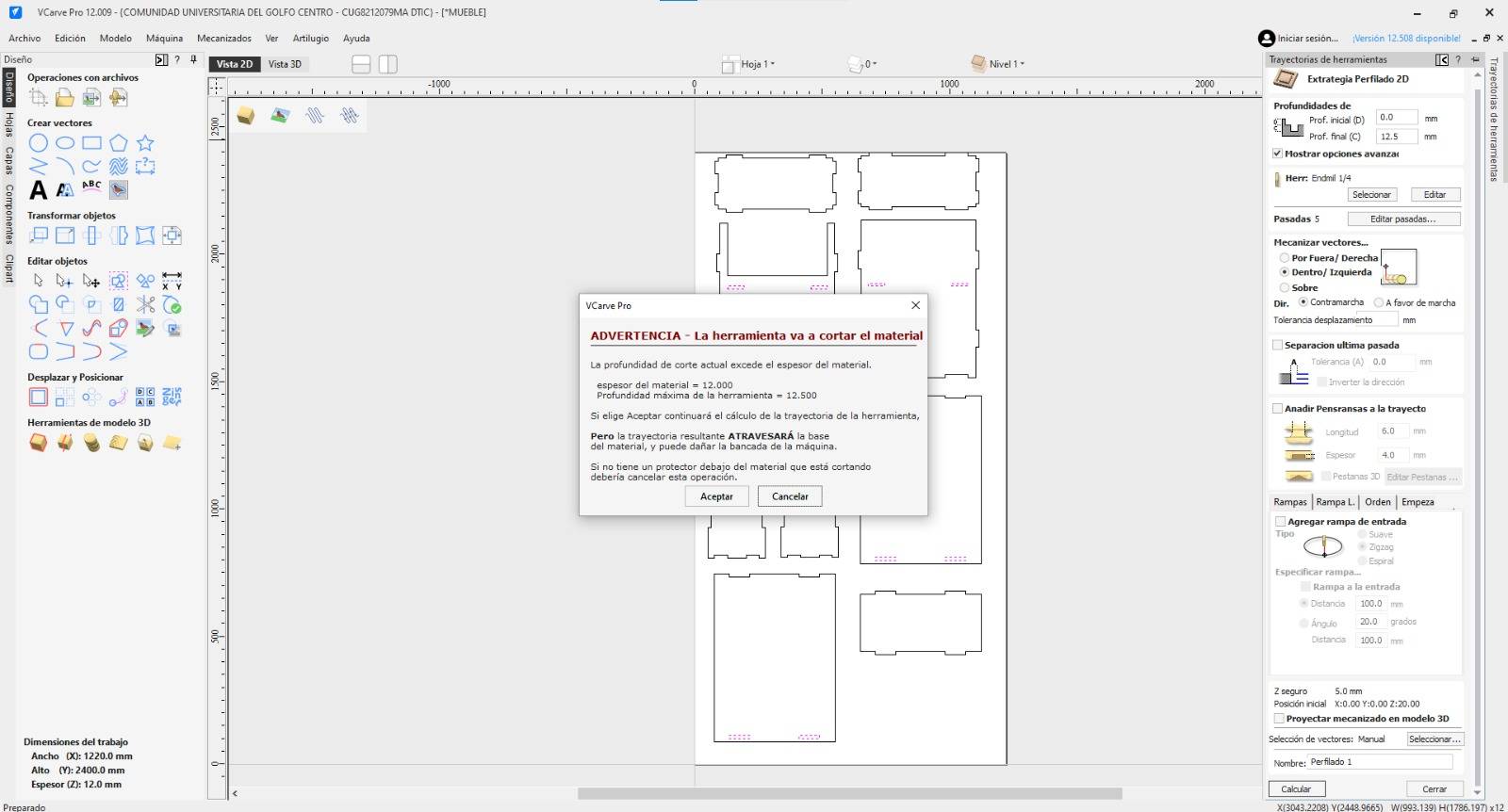1508x812 pixels.
Task: Open the Rampa L. tab
Action: click(1336, 502)
